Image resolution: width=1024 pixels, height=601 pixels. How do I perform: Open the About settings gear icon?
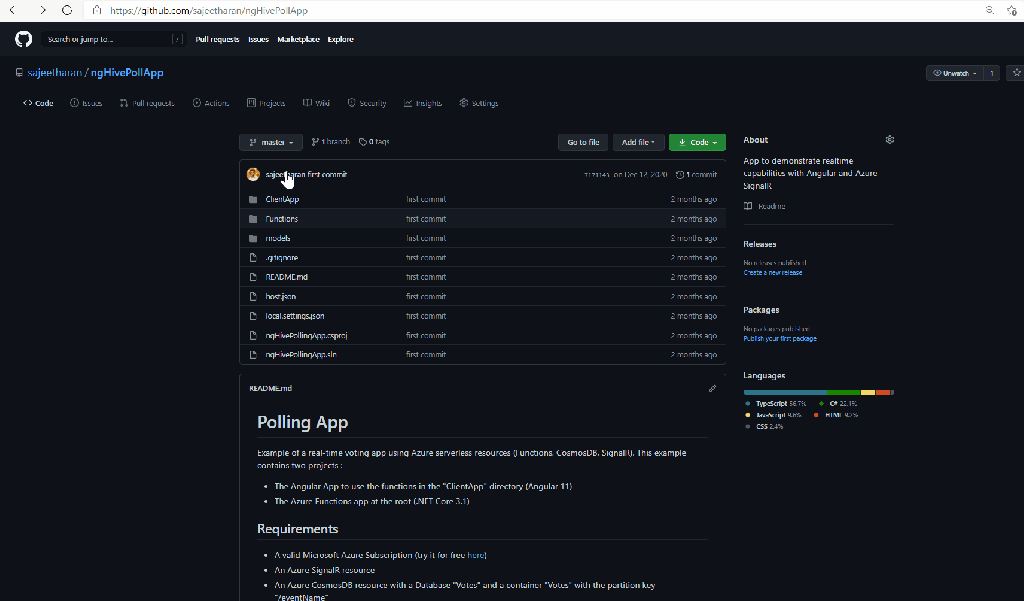(x=889, y=140)
